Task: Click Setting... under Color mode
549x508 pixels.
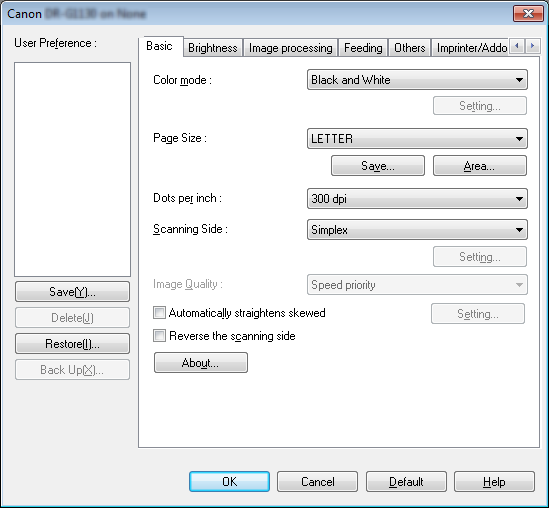Action: (480, 106)
